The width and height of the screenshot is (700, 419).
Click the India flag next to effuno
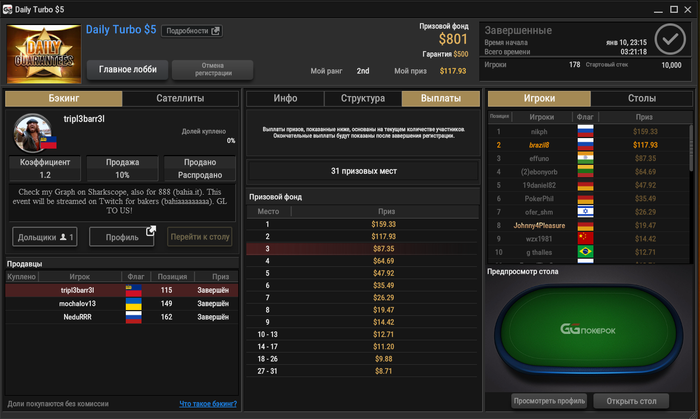tap(585, 158)
